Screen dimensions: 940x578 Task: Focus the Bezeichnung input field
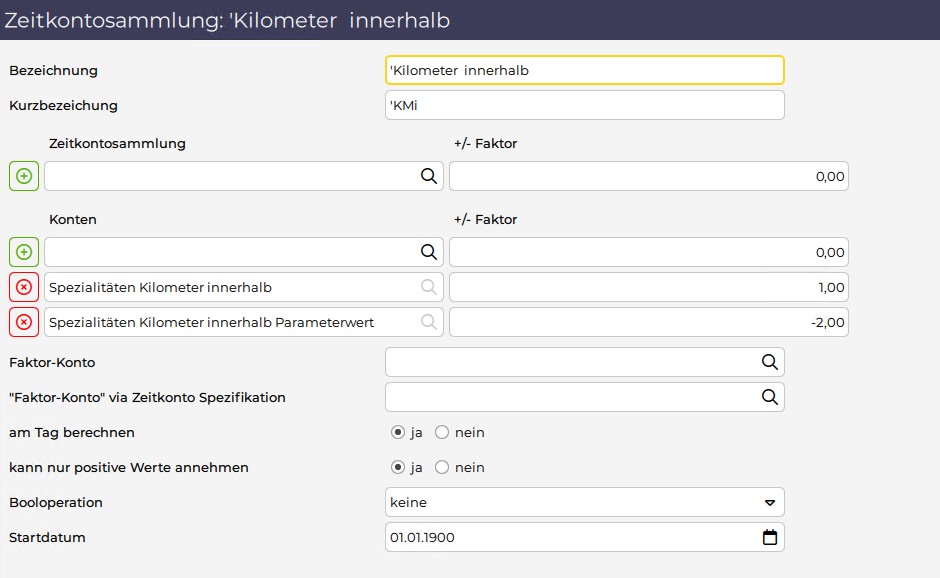point(585,70)
